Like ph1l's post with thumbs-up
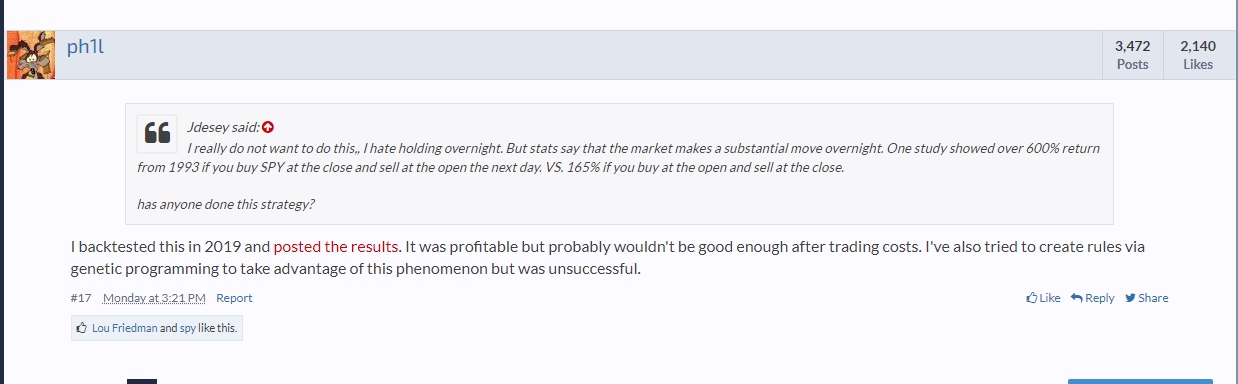 1043,298
